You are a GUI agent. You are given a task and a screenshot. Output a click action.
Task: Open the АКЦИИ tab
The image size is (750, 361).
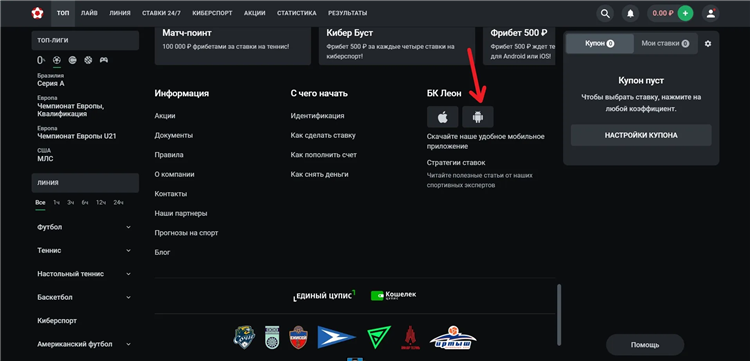tap(254, 13)
